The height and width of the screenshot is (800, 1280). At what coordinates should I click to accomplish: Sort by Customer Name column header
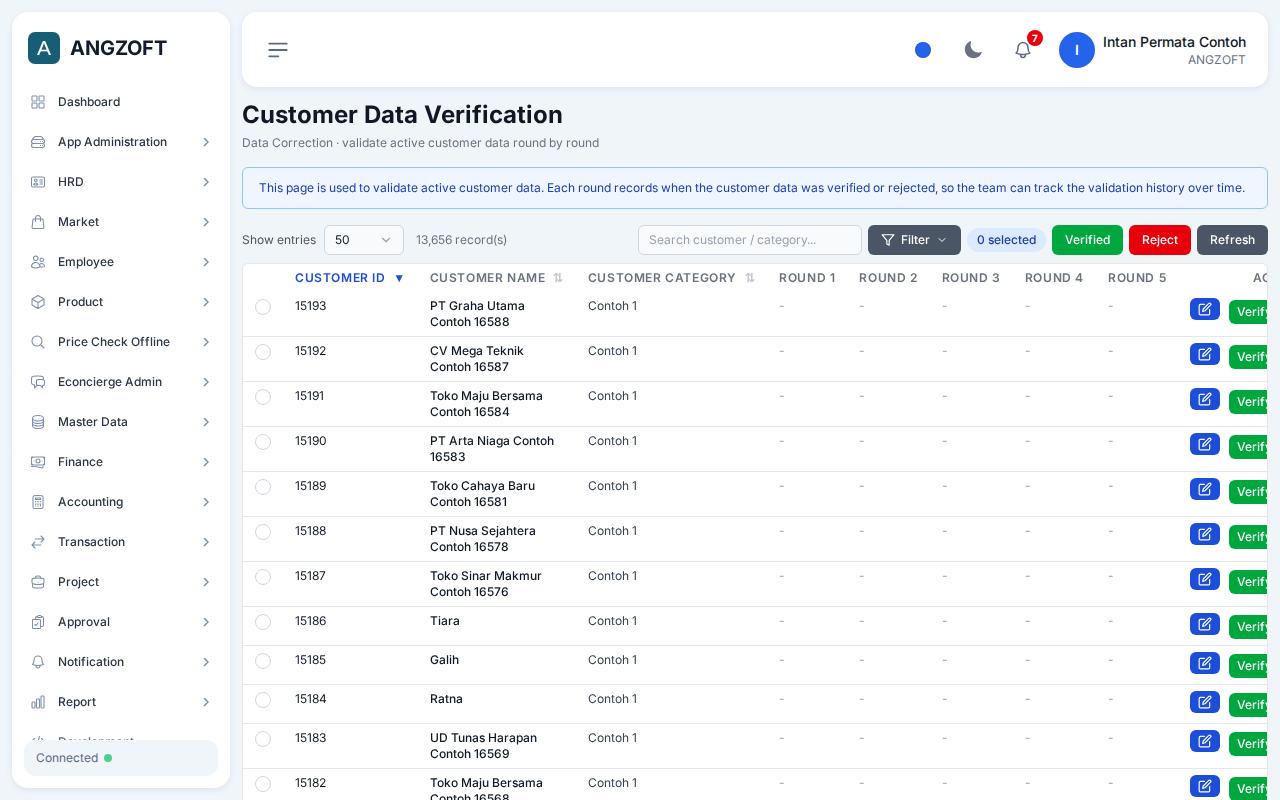[496, 278]
